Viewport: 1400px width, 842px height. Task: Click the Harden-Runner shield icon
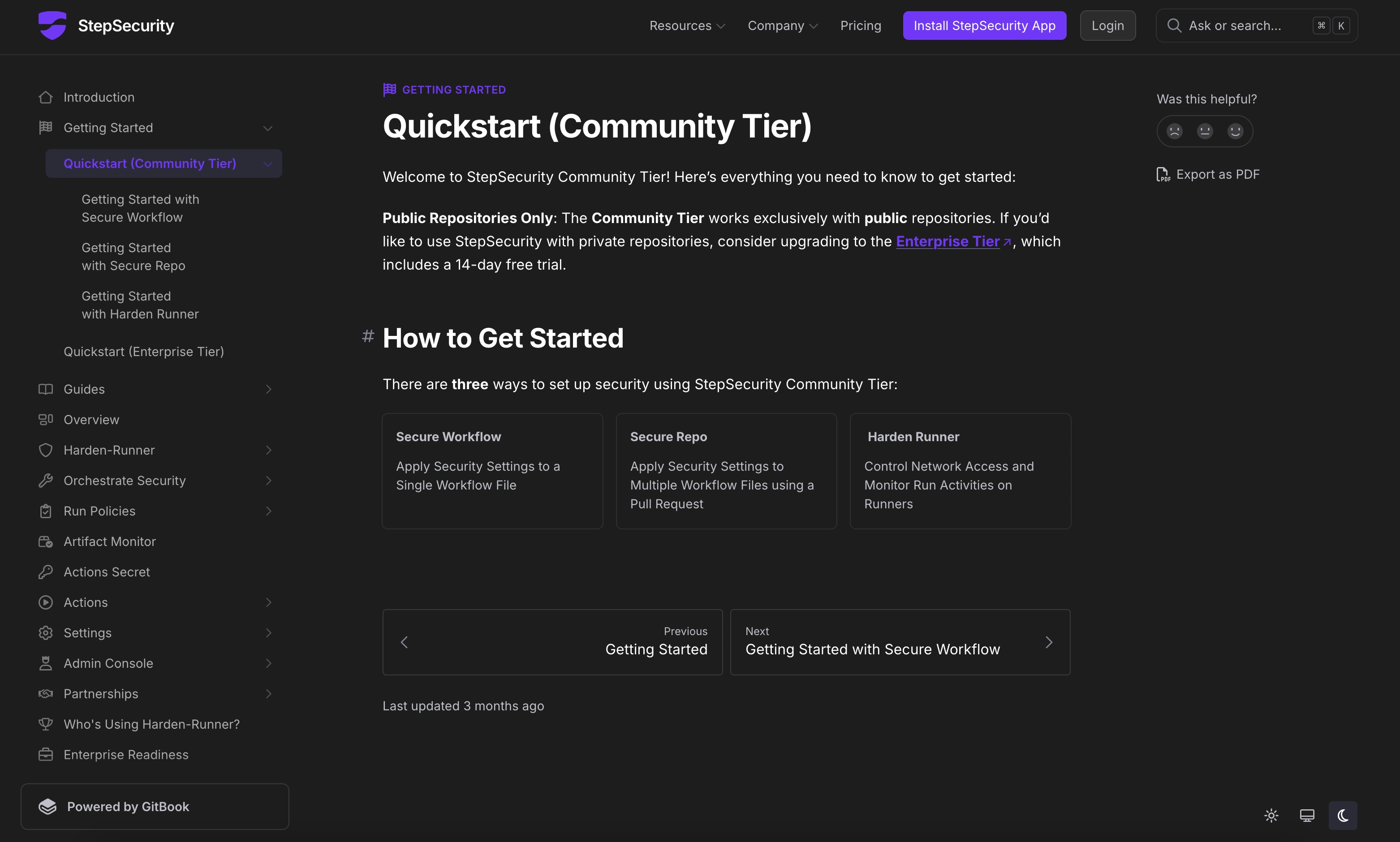click(45, 450)
